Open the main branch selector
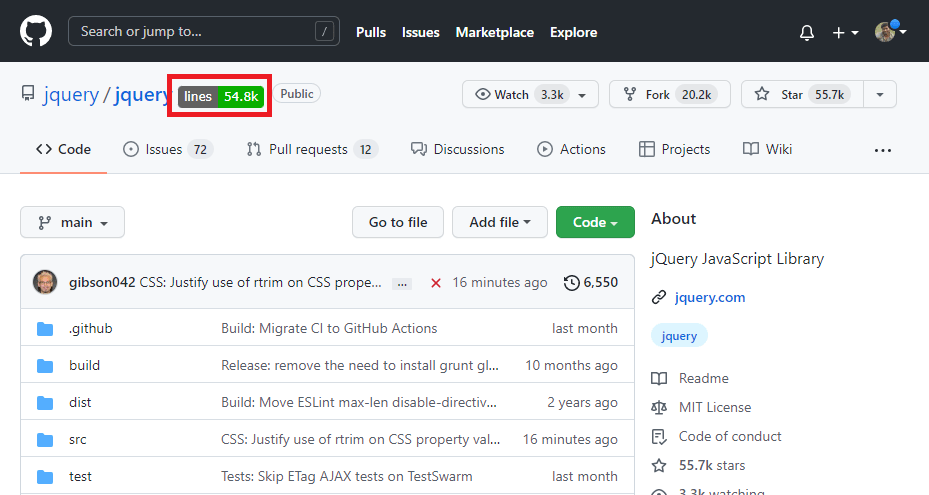929x495 pixels. (x=72, y=222)
